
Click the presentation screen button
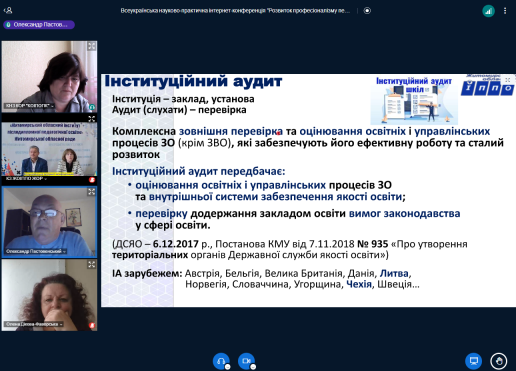pos(474,361)
